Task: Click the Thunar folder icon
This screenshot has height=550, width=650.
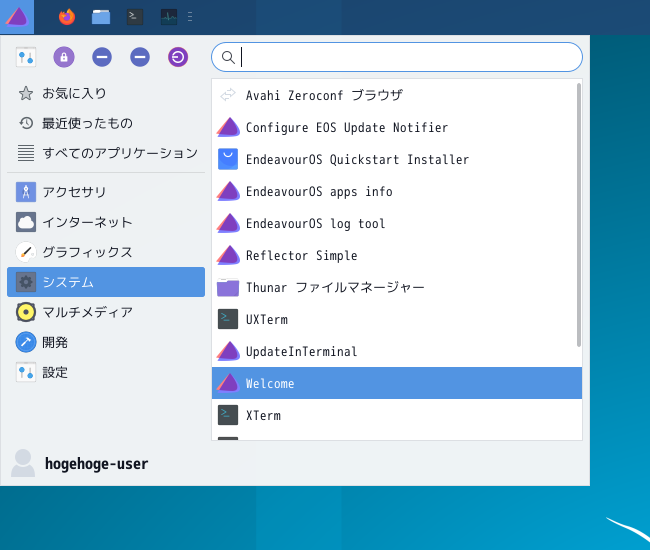Action: 228,287
